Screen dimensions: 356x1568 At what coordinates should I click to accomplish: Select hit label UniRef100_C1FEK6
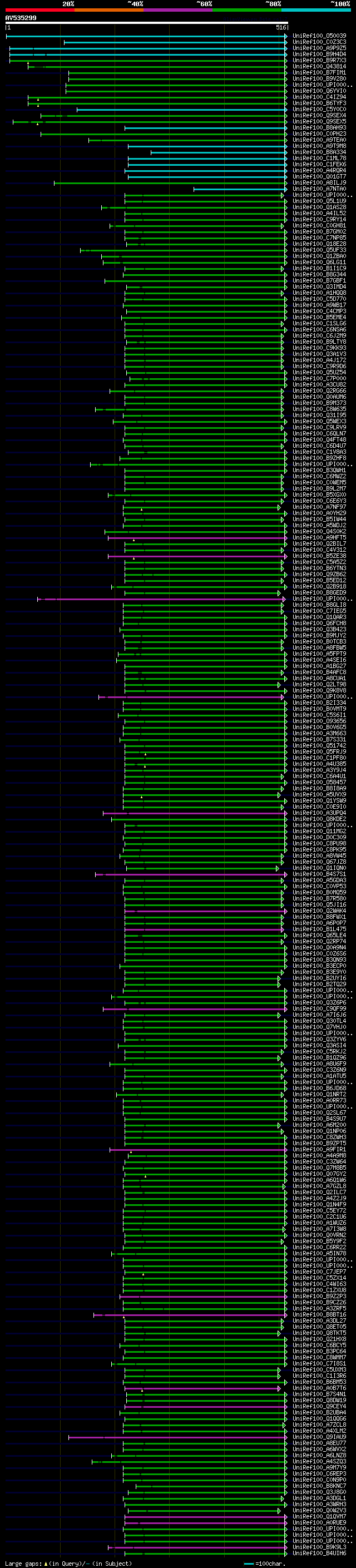coord(319,164)
